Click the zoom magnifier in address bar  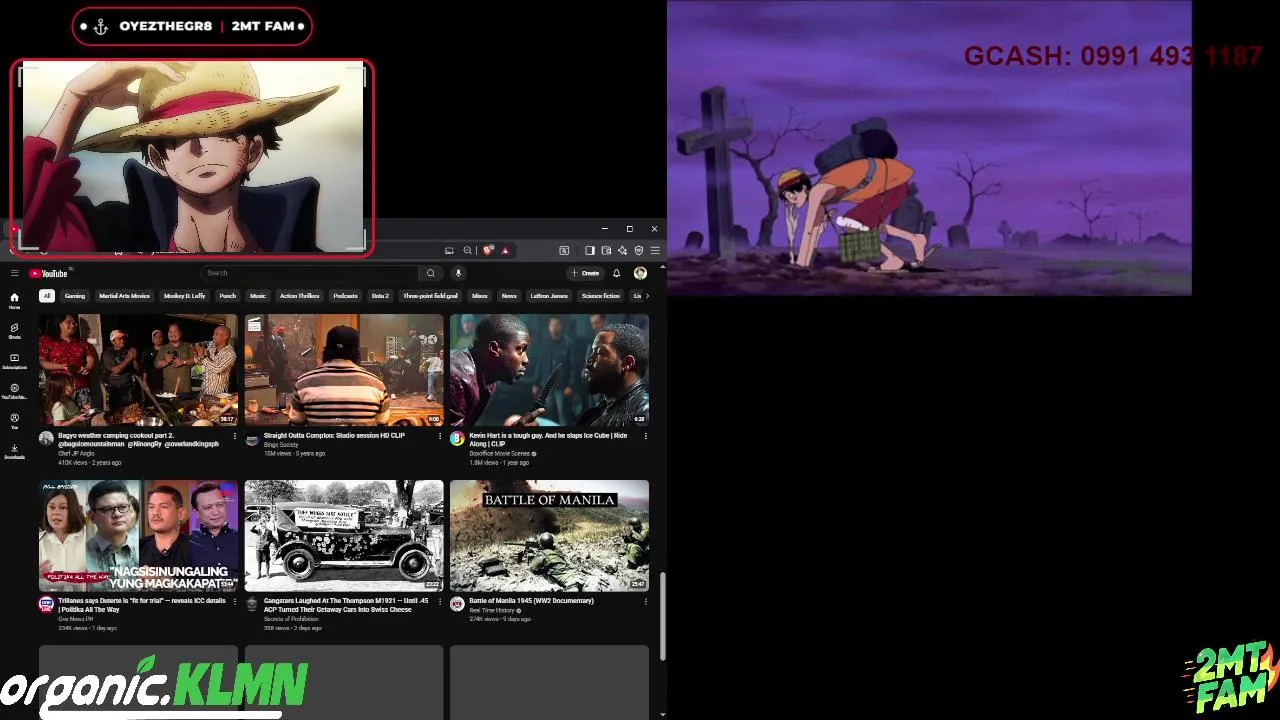pyautogui.click(x=467, y=250)
